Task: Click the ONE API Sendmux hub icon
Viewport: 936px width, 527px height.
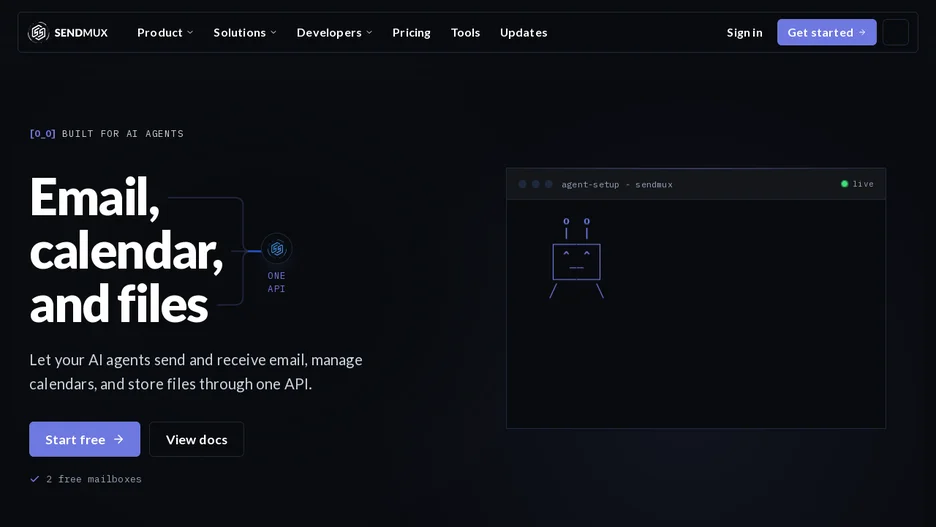Action: [x=276, y=248]
